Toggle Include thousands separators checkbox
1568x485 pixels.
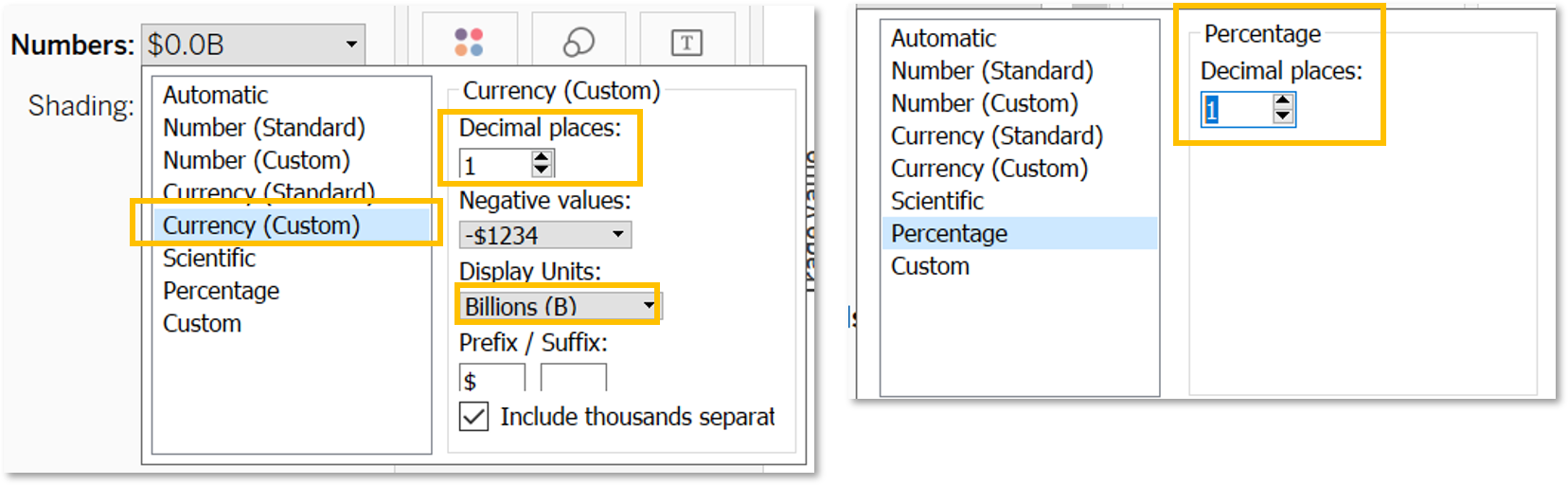(x=474, y=417)
